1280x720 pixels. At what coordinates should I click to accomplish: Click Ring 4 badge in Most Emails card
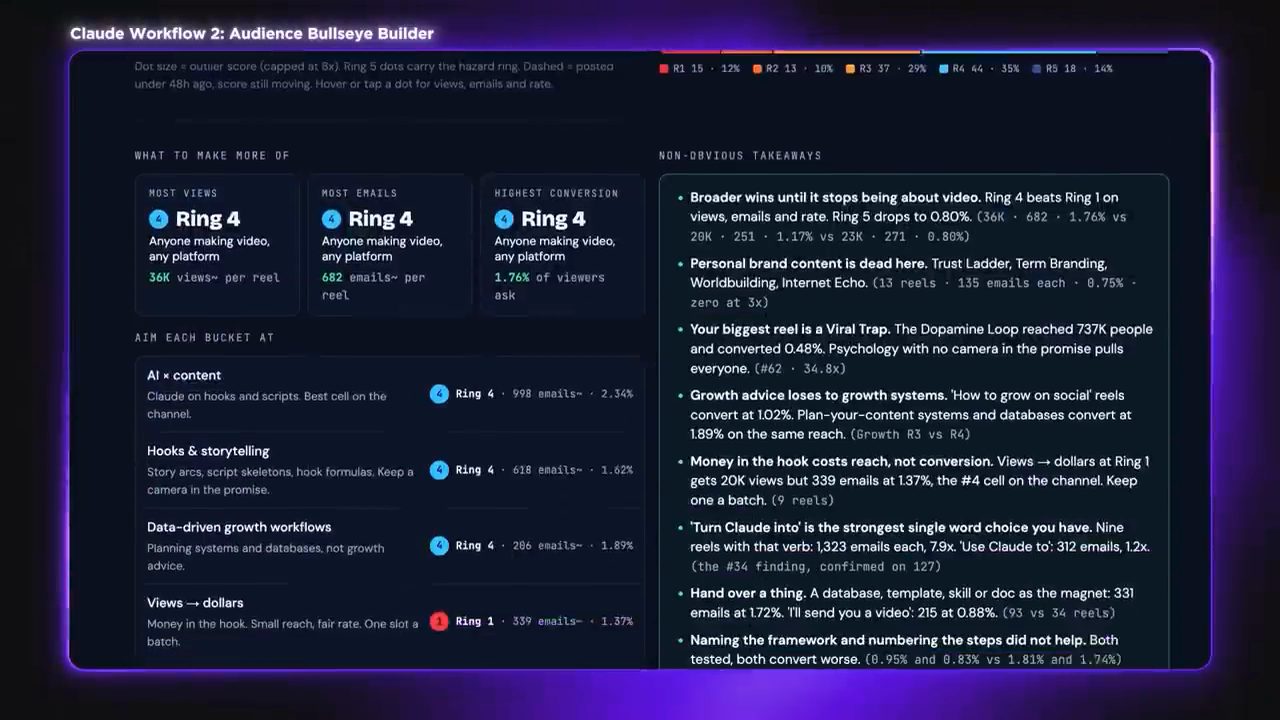pos(331,219)
